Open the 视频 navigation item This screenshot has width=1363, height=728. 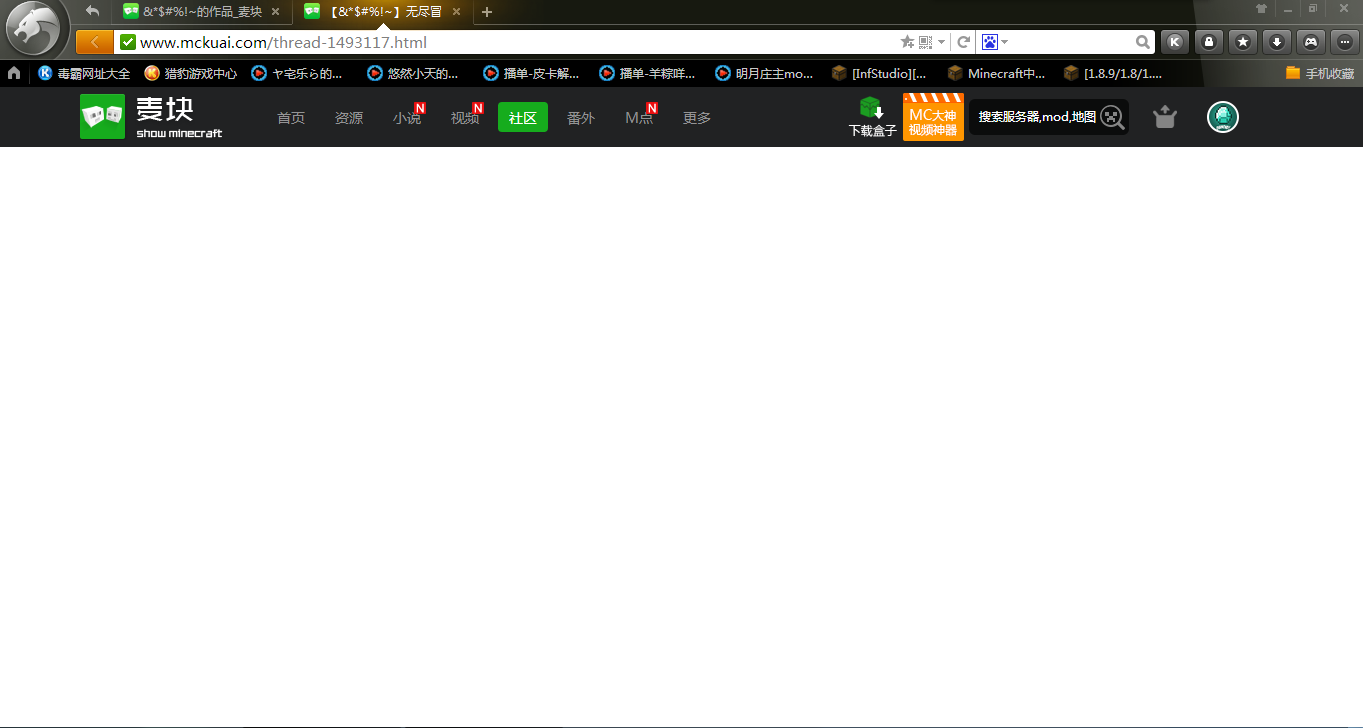(x=465, y=118)
